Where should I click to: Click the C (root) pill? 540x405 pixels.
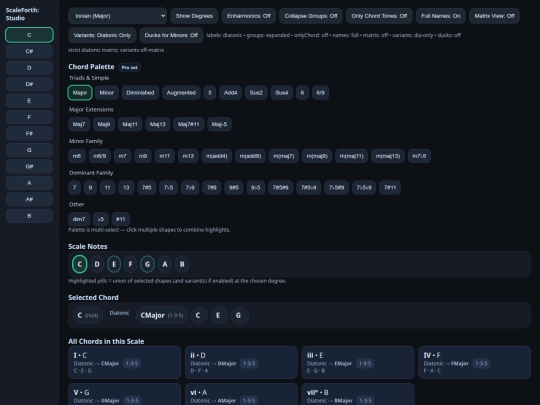click(x=88, y=315)
